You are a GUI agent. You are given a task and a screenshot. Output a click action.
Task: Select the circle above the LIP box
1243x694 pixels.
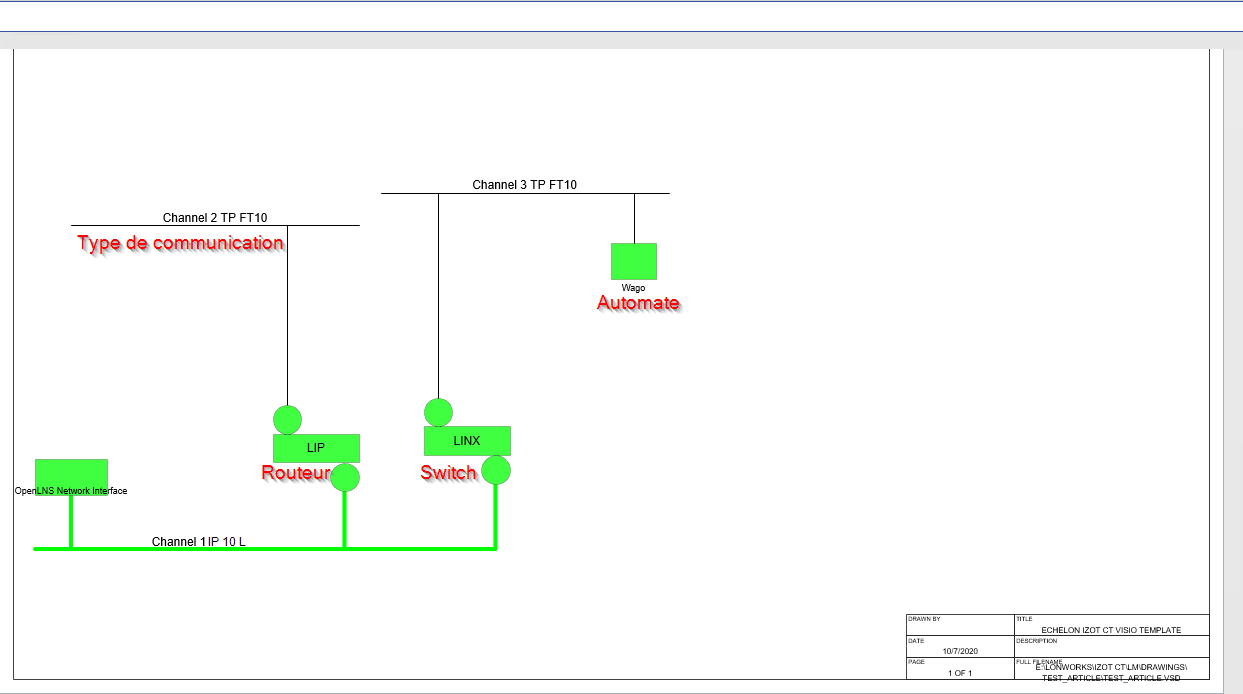click(287, 420)
